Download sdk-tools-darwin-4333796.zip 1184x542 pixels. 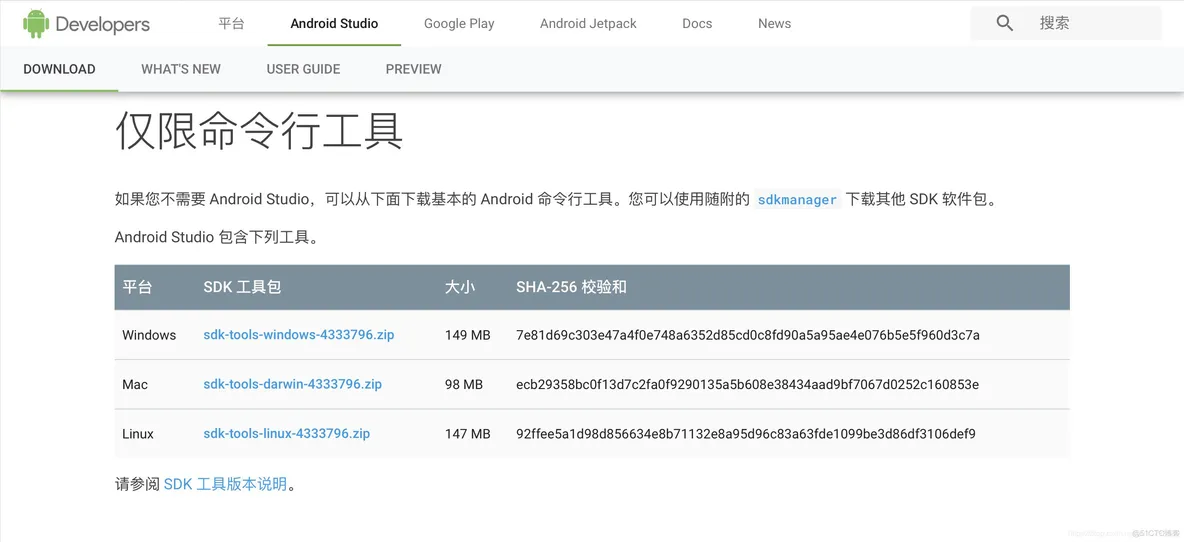pos(293,384)
